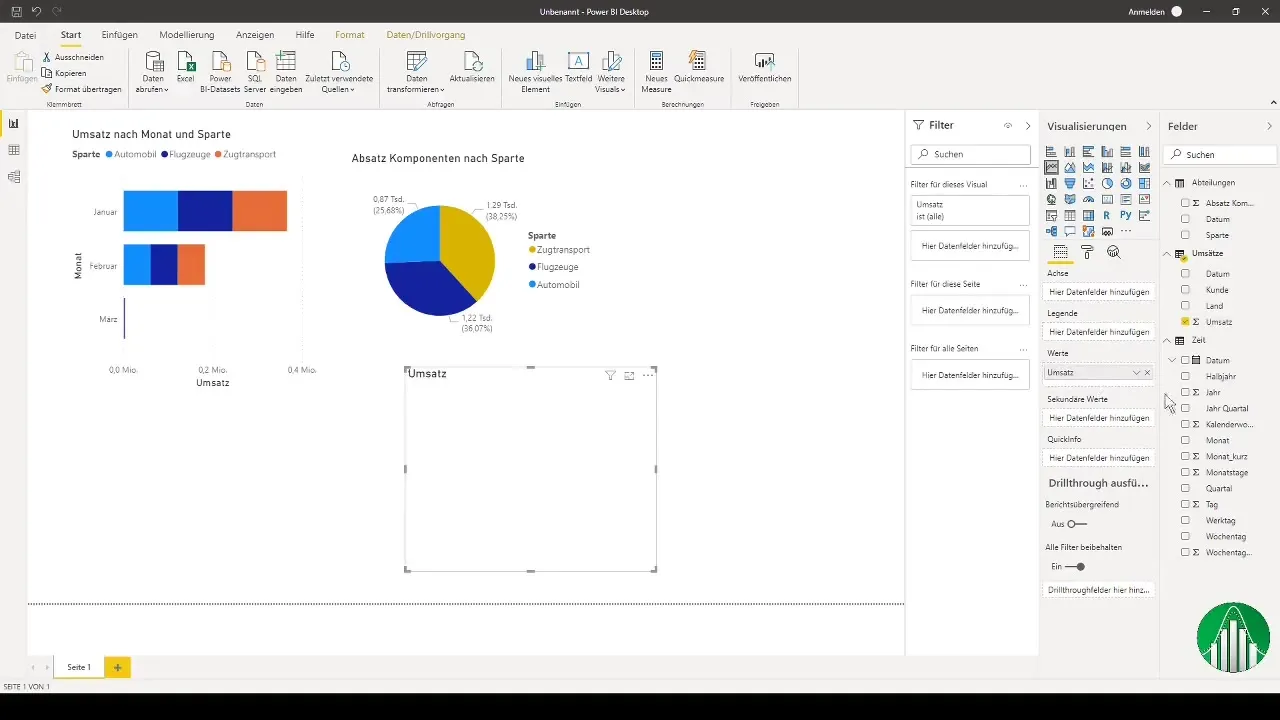Select the funnel visualization icon

click(x=1070, y=184)
